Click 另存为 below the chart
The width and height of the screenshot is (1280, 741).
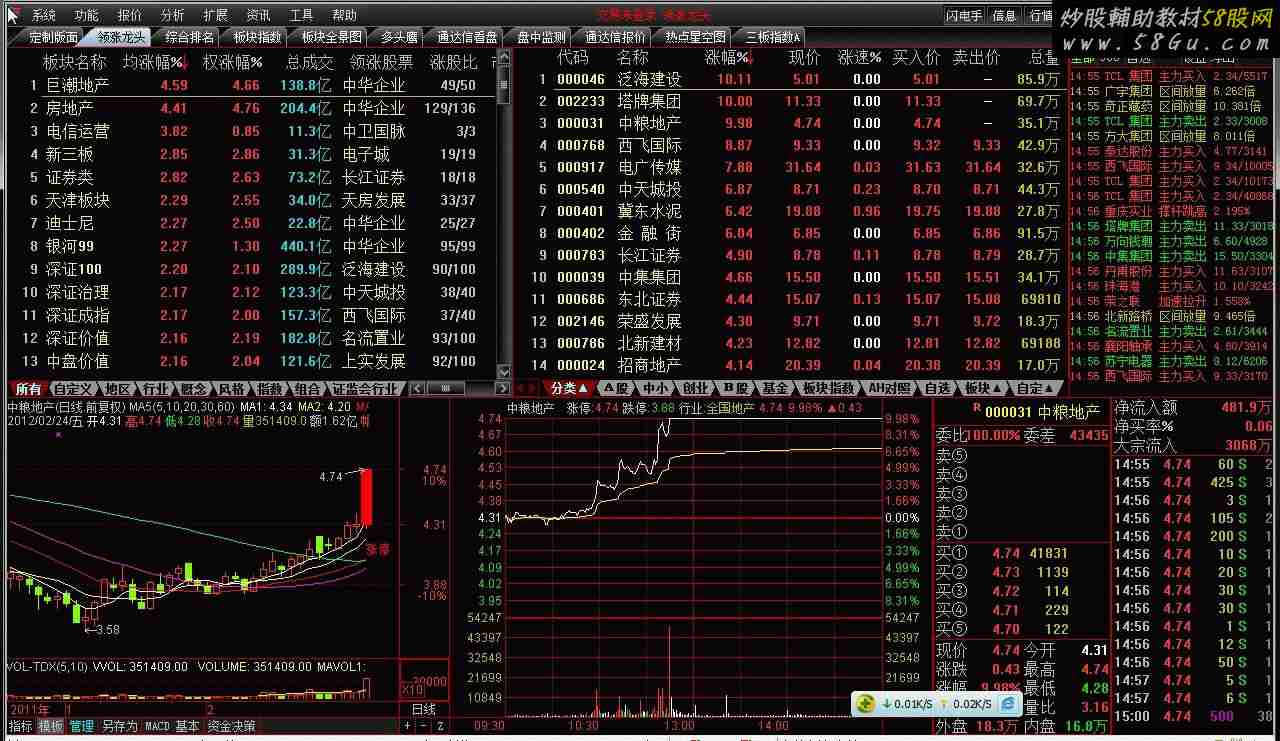click(x=119, y=726)
